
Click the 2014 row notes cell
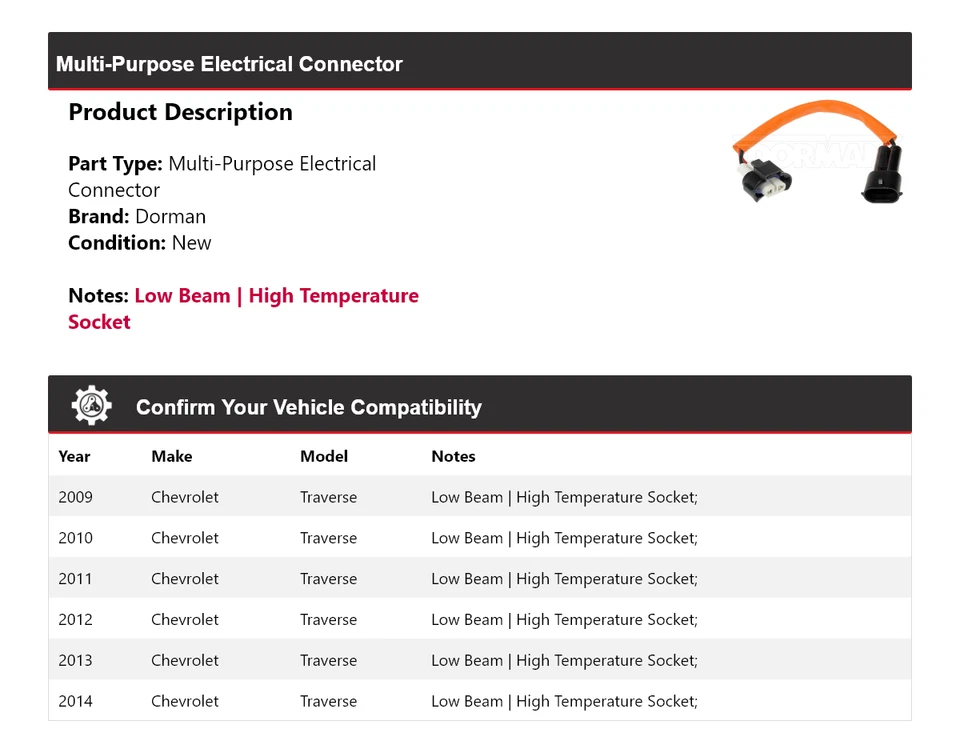tap(564, 702)
